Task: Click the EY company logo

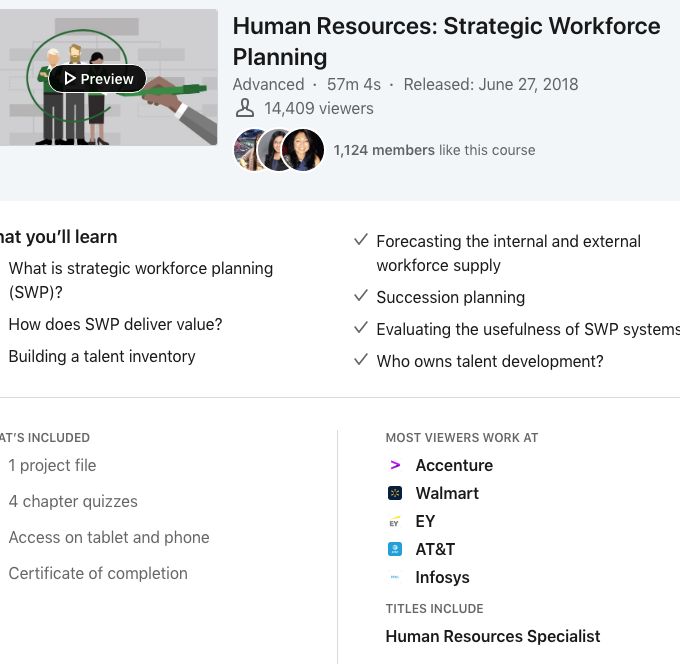Action: click(395, 521)
